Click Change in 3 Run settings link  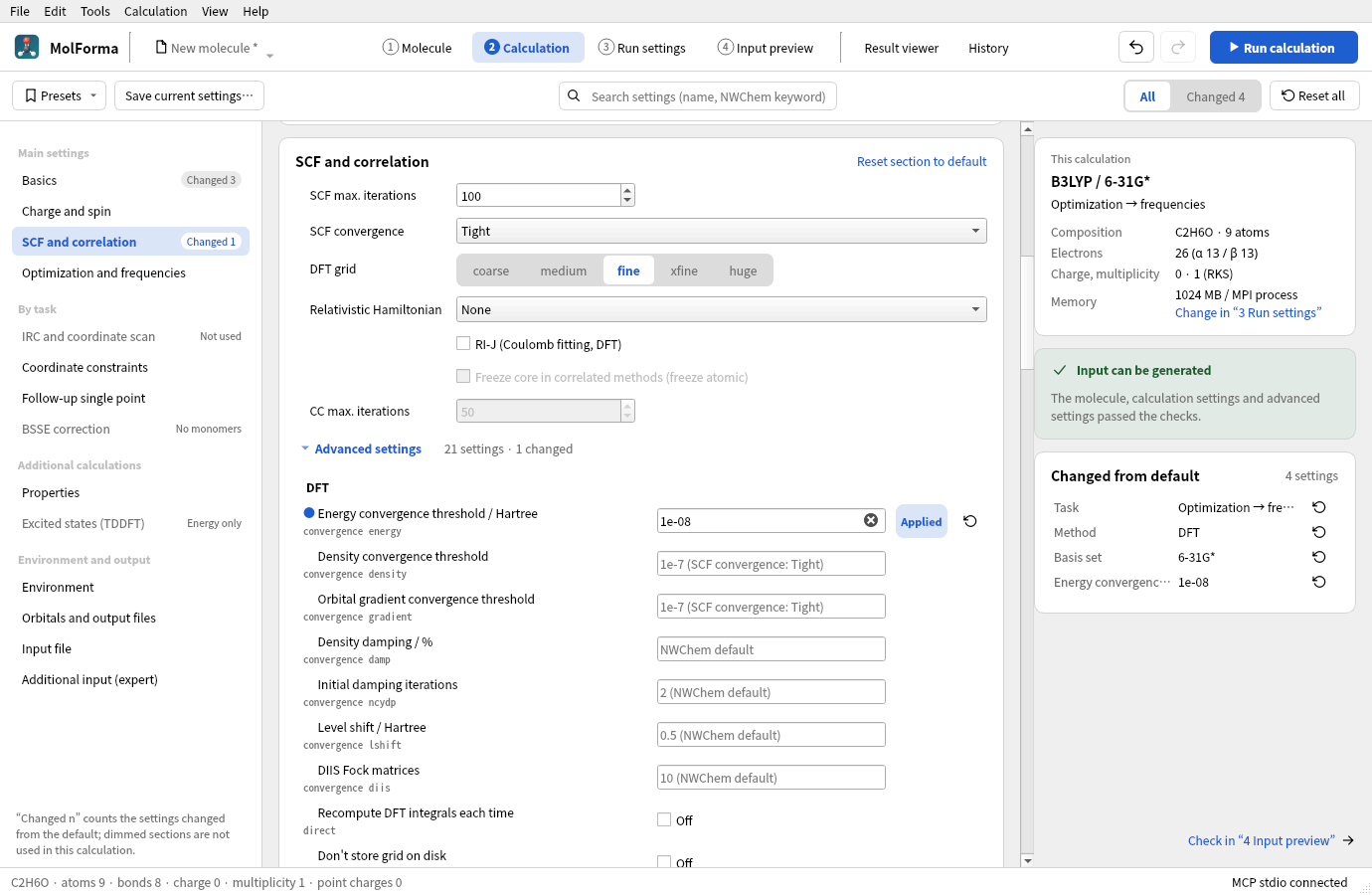tap(1248, 312)
